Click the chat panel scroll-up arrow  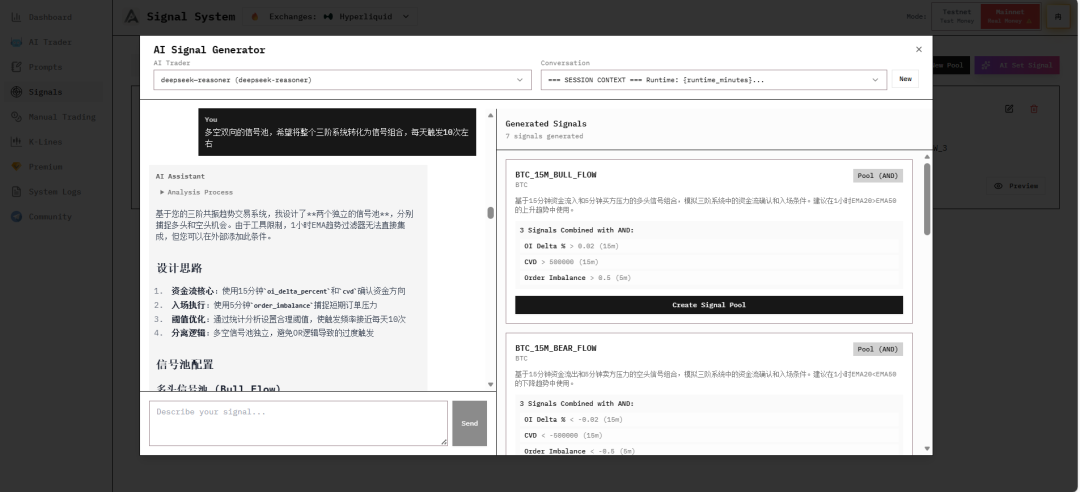[x=490, y=115]
